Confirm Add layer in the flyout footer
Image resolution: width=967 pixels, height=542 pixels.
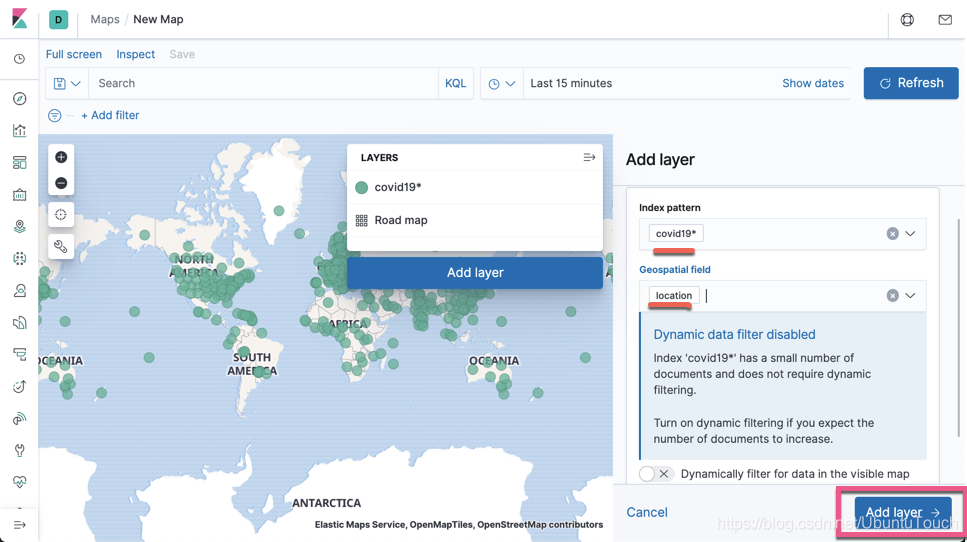coord(903,512)
